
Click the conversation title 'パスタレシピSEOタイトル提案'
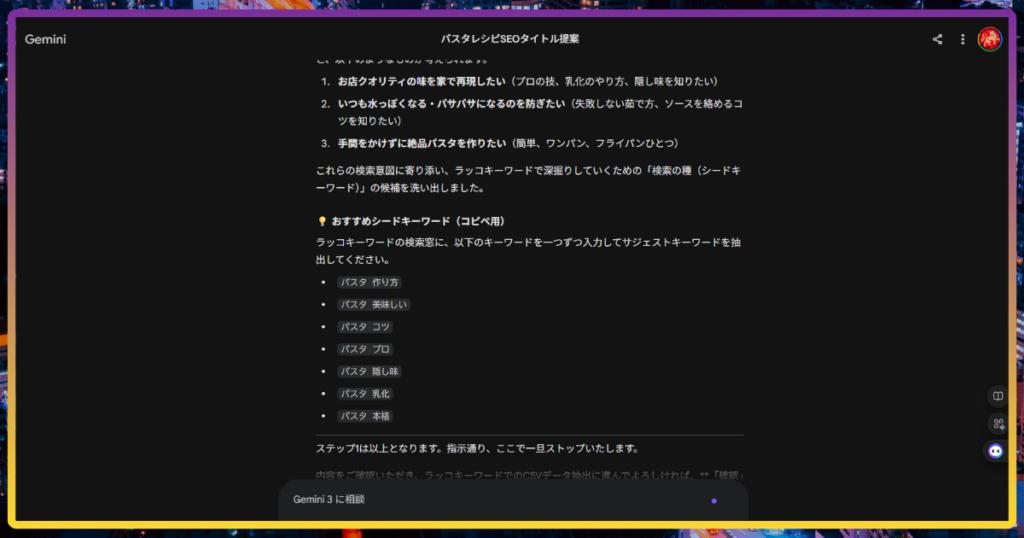pos(510,39)
